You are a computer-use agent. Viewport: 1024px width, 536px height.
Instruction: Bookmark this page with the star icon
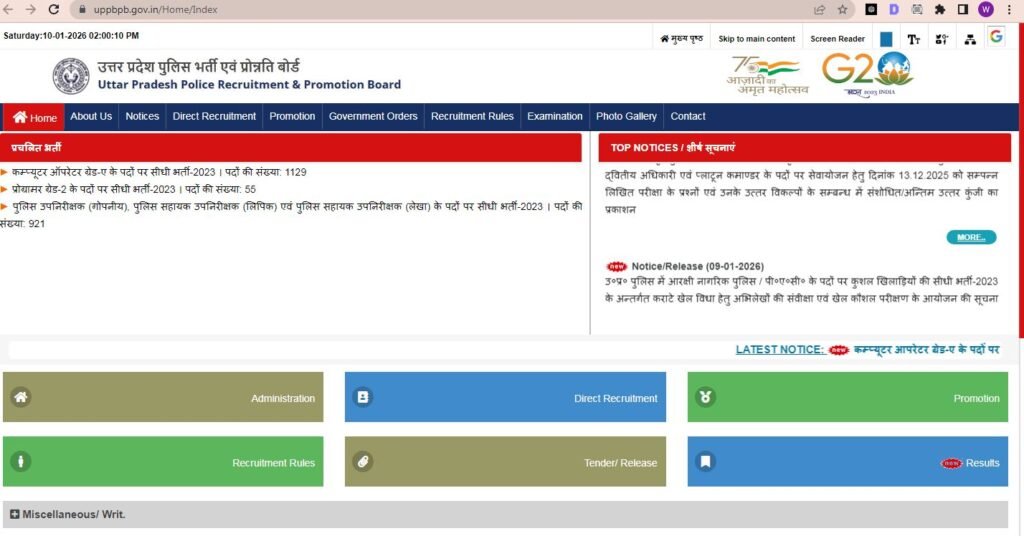842,9
